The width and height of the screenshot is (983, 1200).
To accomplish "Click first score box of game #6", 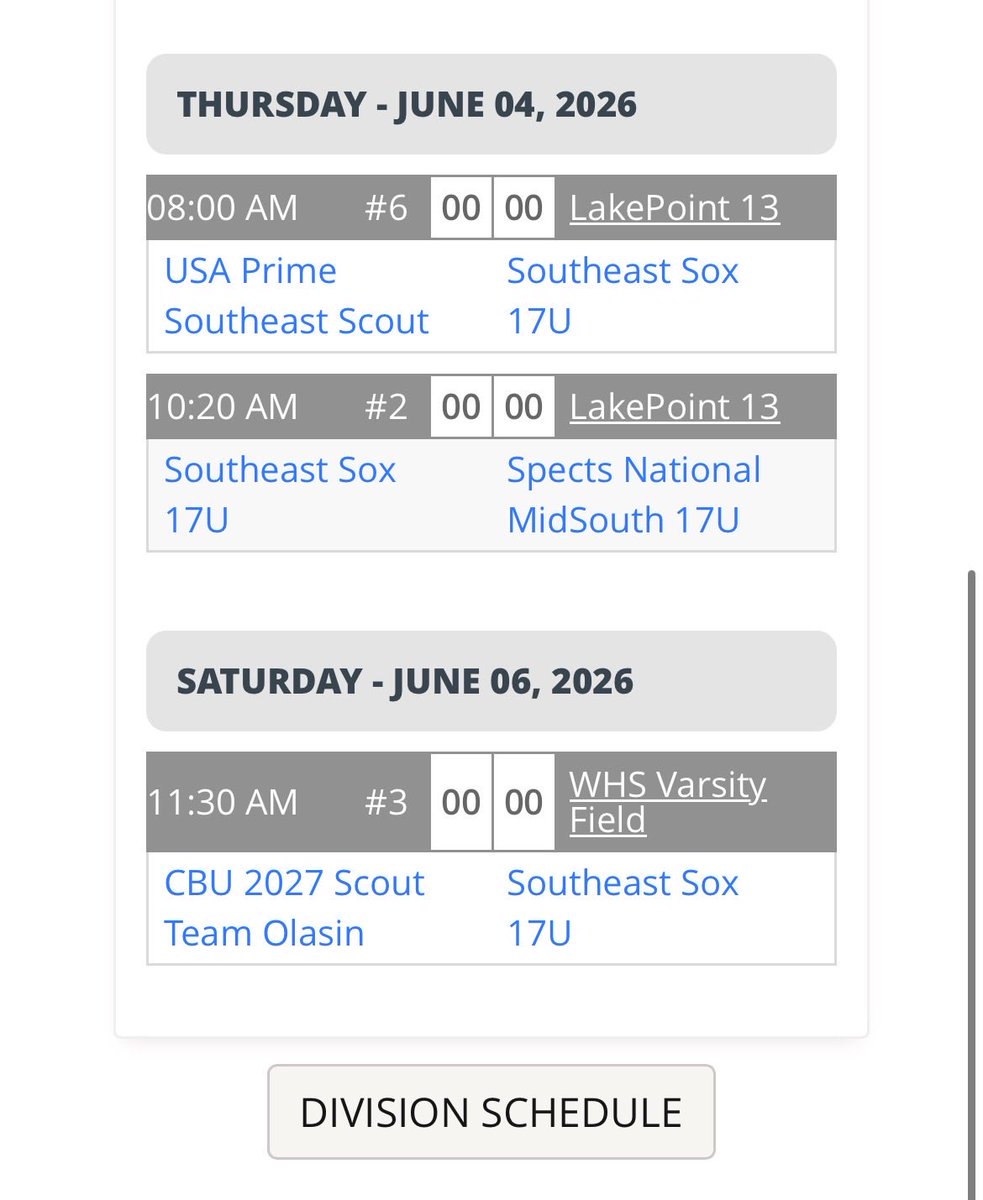I will coord(461,208).
